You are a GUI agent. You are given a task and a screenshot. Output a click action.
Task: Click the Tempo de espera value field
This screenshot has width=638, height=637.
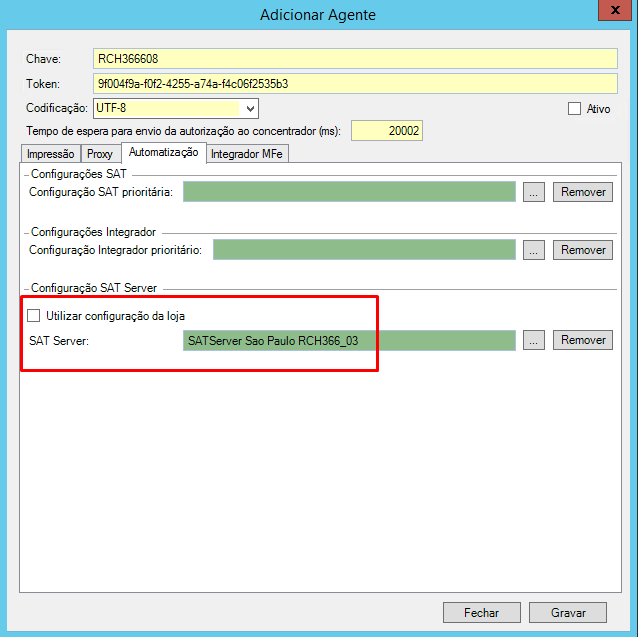(387, 131)
